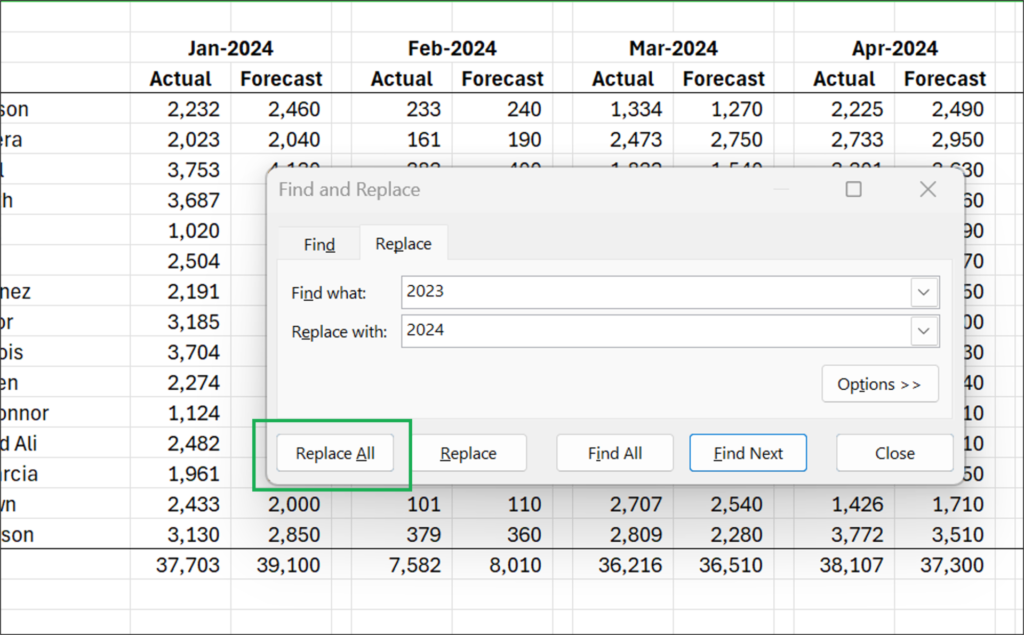Select the Apr-2024 header cell
The width and height of the screenshot is (1024, 635).
(x=894, y=48)
